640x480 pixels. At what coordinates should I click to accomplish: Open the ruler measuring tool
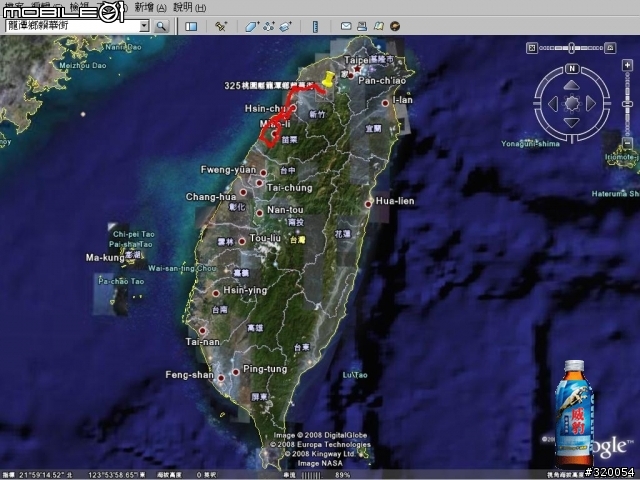click(315, 27)
